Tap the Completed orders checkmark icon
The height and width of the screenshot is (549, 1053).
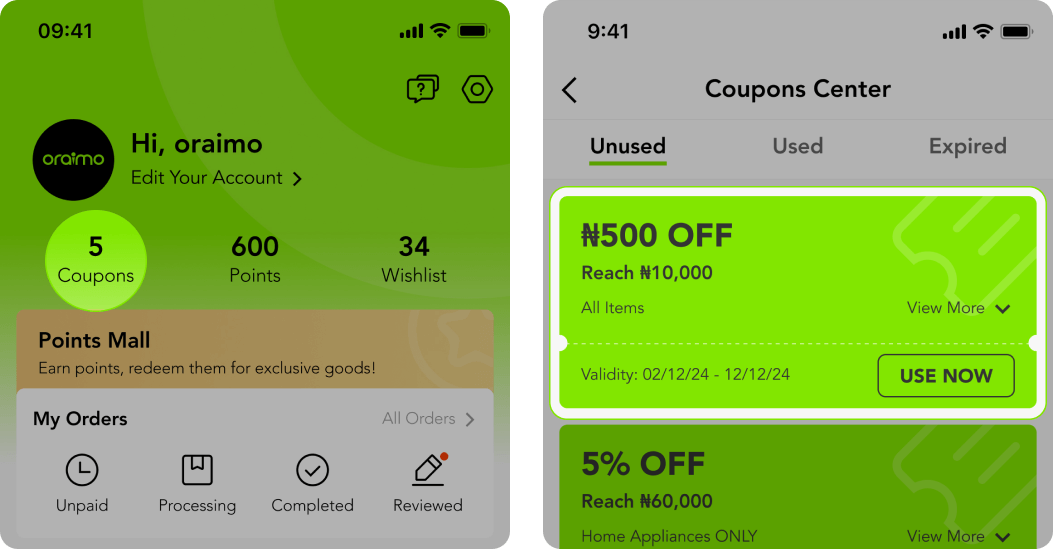[313, 470]
